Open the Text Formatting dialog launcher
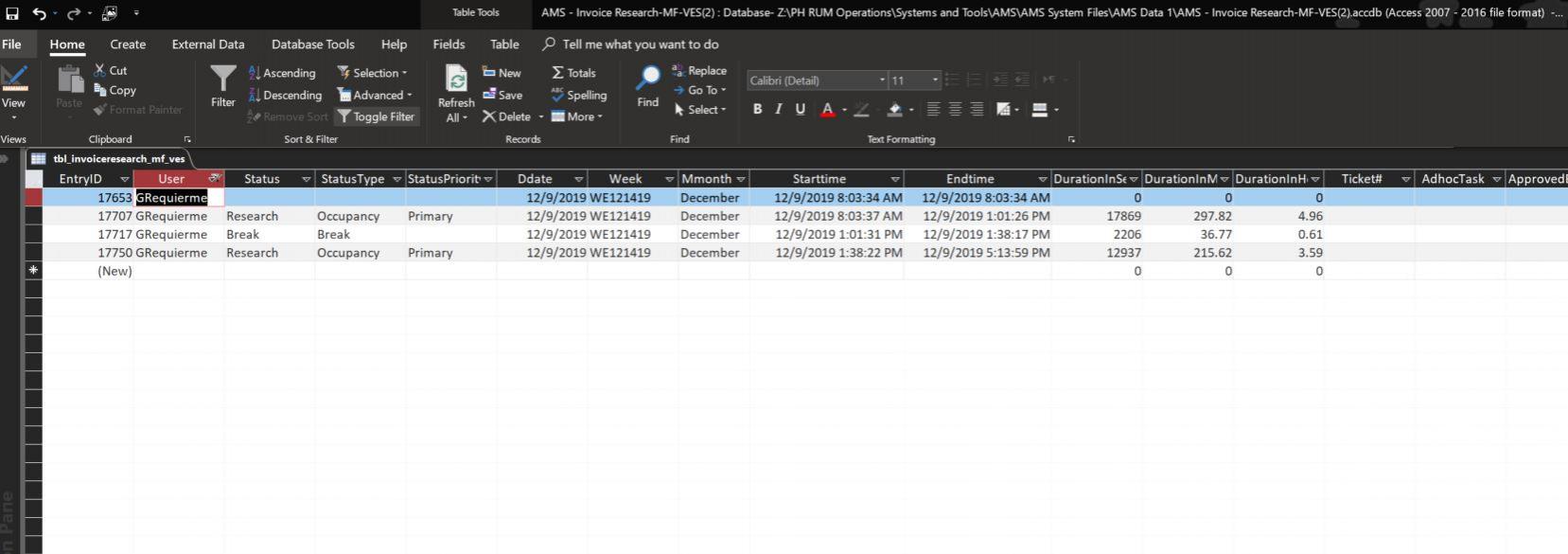The width and height of the screenshot is (1568, 554). tap(1071, 139)
